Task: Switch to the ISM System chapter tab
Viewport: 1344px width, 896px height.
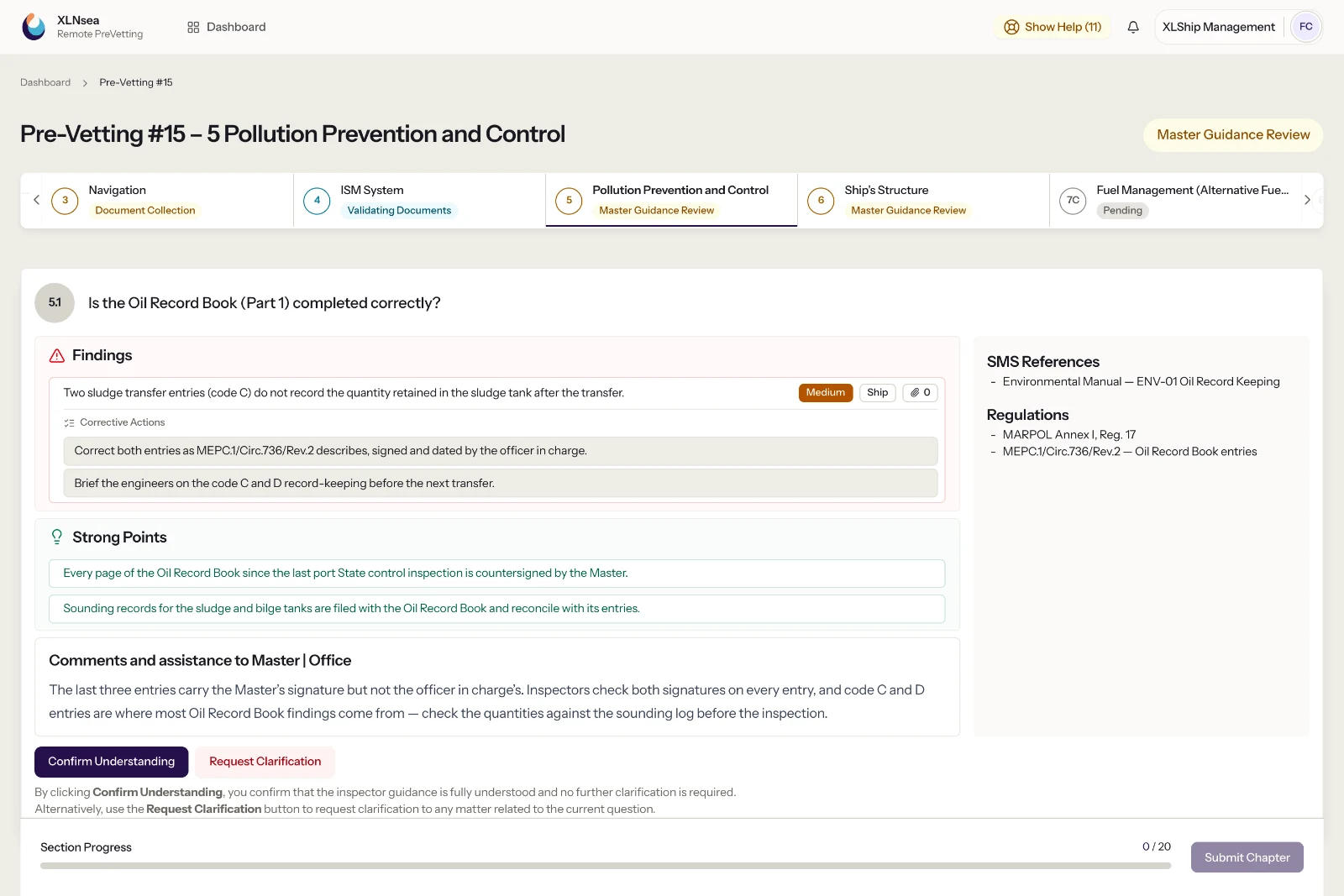Action: pos(420,201)
